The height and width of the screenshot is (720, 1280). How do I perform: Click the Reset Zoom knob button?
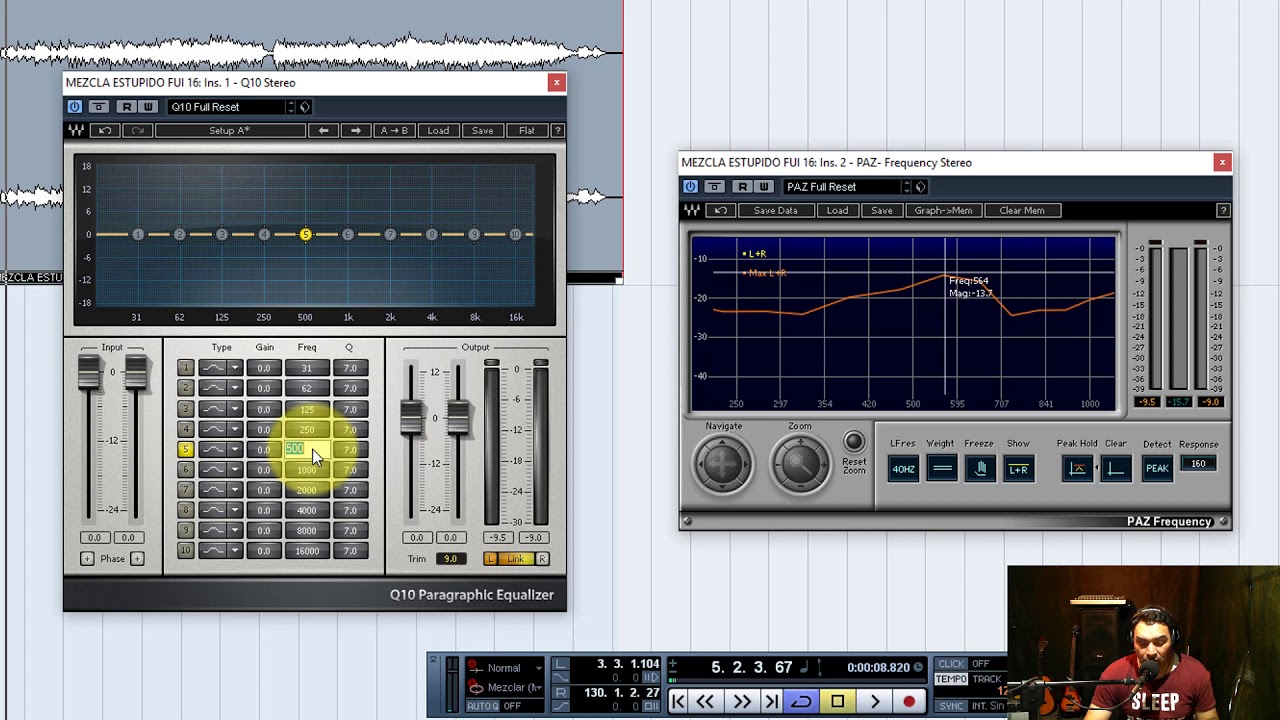coord(853,443)
